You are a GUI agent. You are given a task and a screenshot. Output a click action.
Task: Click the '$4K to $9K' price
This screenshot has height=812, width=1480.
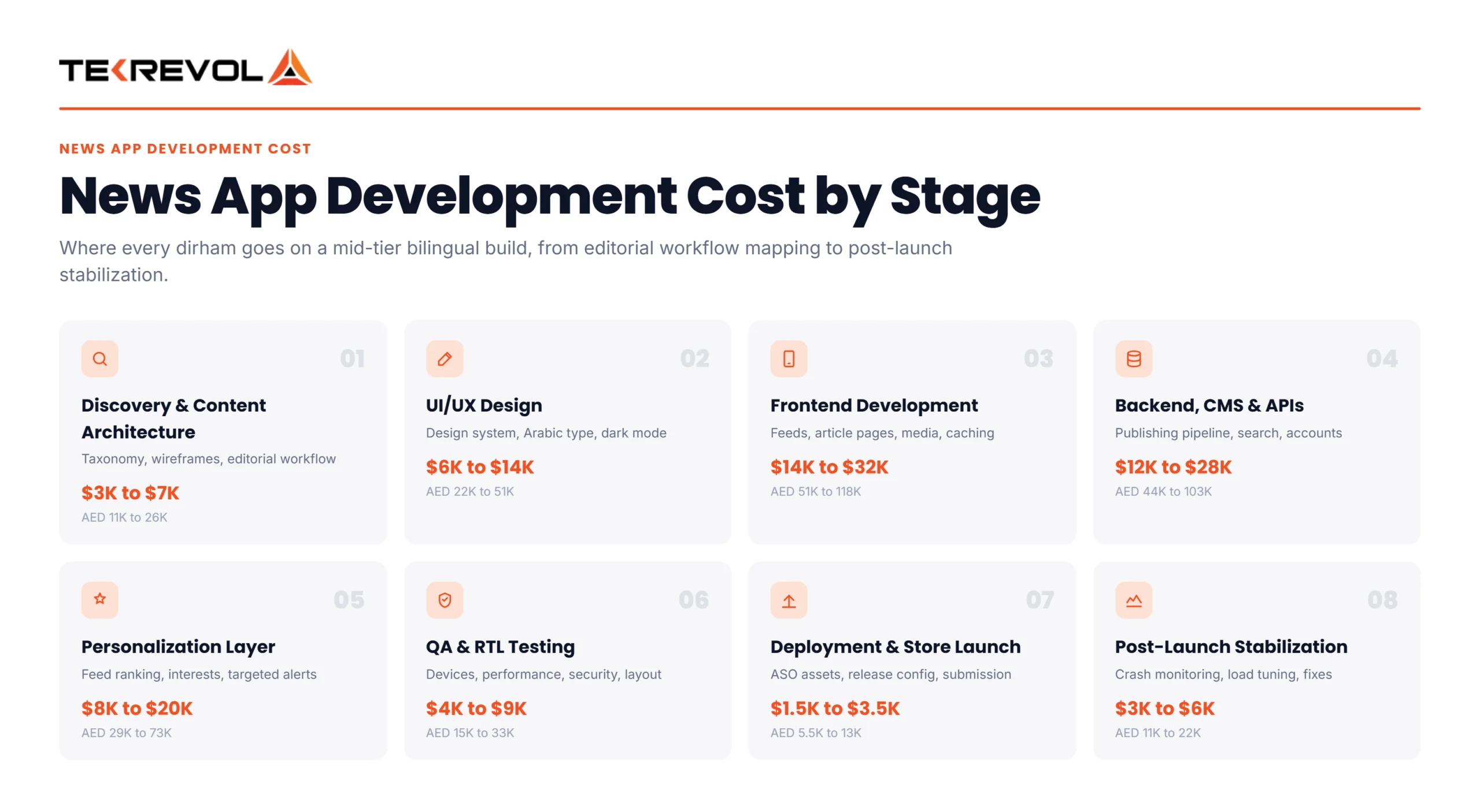pyautogui.click(x=476, y=708)
